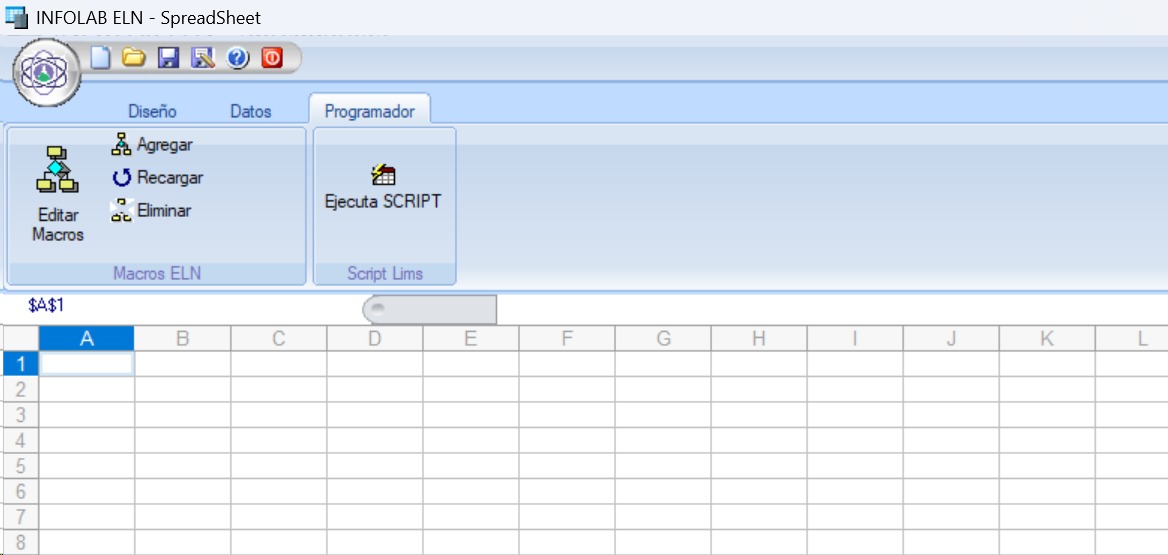1168x555 pixels.
Task: Select row 5 header
Action: pyautogui.click(x=20, y=466)
